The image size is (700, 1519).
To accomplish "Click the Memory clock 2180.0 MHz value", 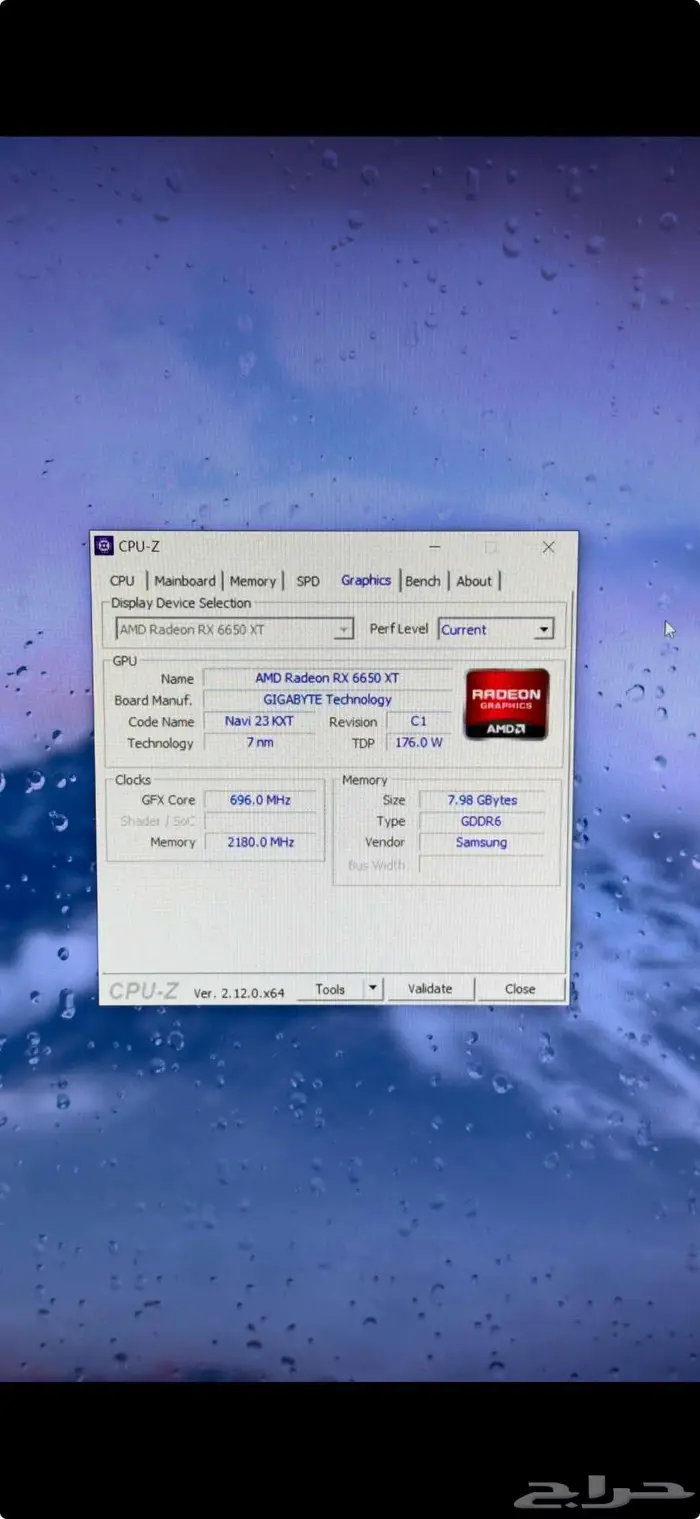I will click(x=261, y=842).
